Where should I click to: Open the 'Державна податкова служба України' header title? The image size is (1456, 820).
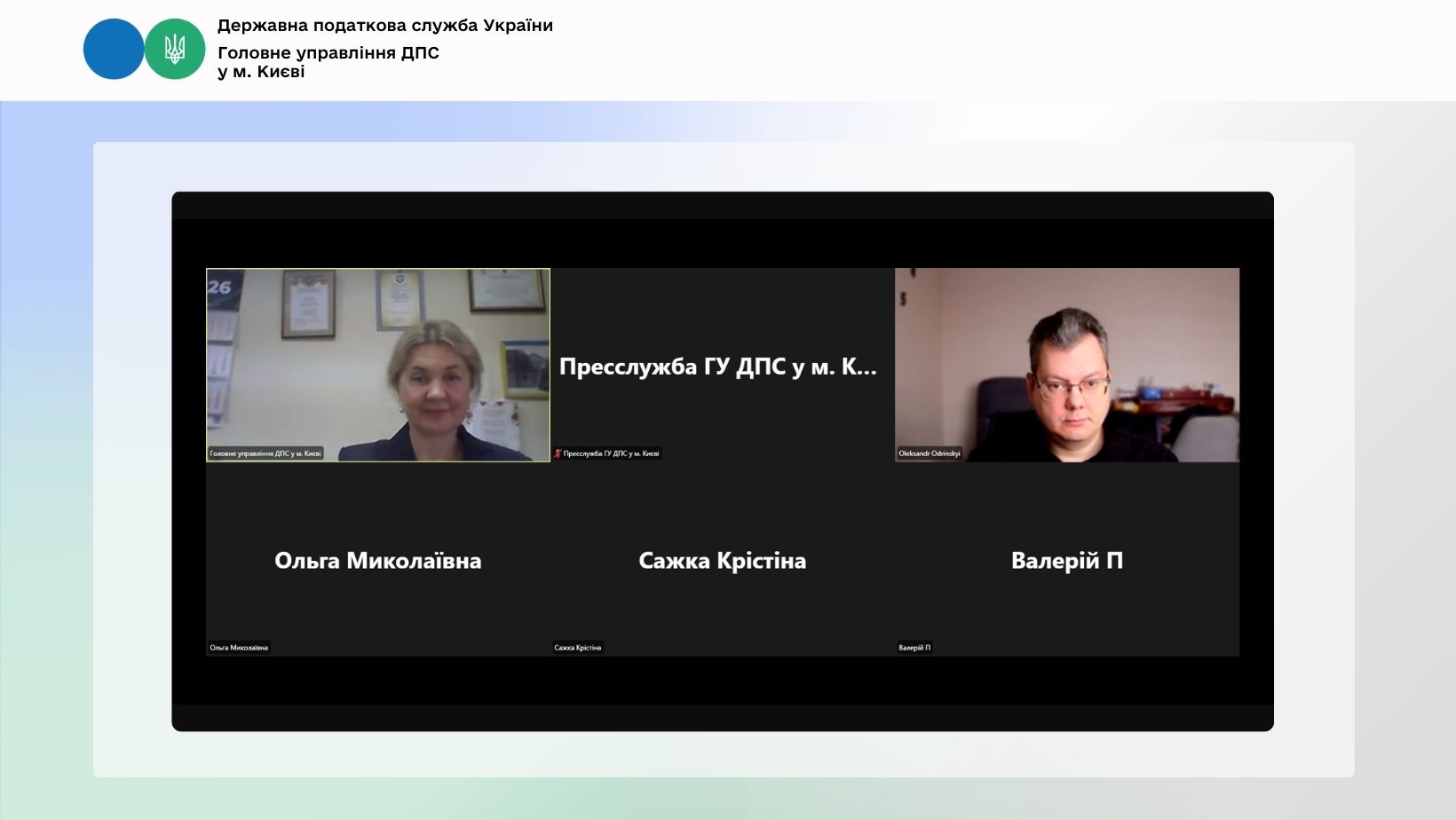pyautogui.click(x=384, y=26)
